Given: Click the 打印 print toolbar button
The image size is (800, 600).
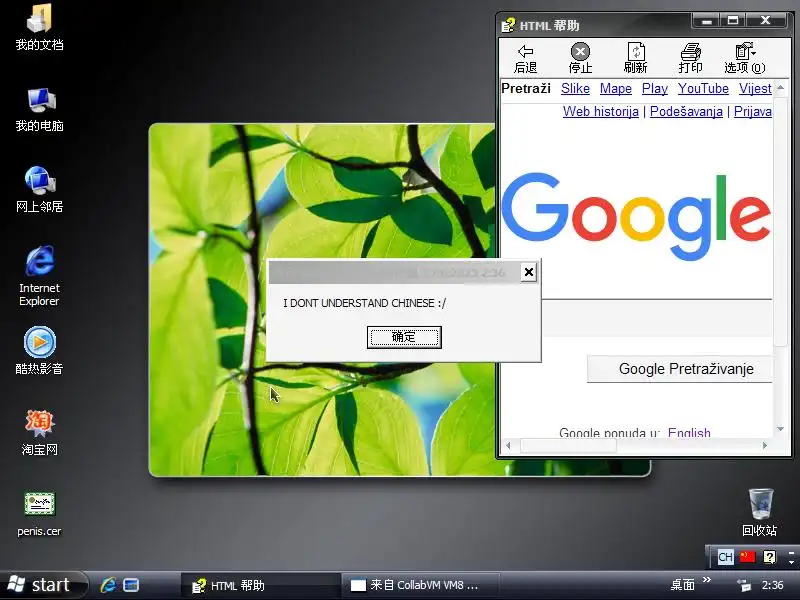Looking at the screenshot, I should pyautogui.click(x=691, y=59).
